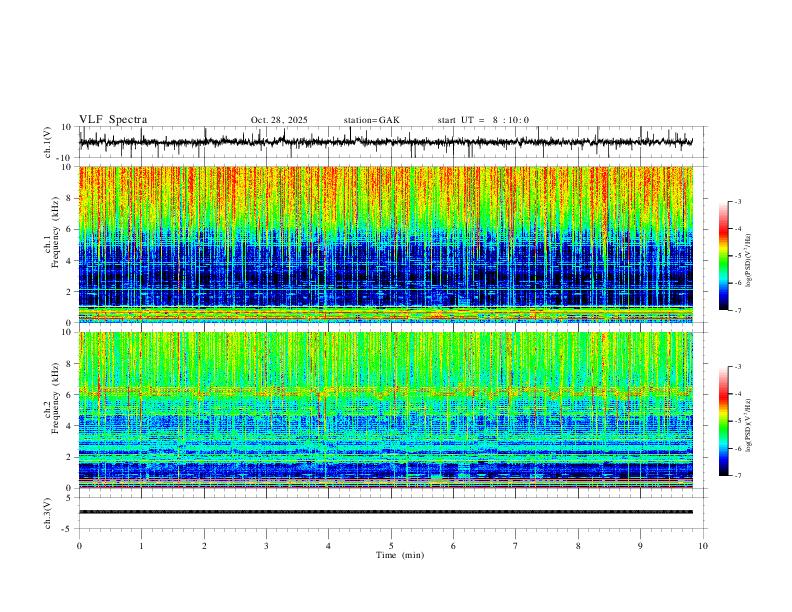Image resolution: width=792 pixels, height=612 pixels.
Task: Click the ch.2 colorbar "log(PSD)" unit label
Action: (748, 425)
